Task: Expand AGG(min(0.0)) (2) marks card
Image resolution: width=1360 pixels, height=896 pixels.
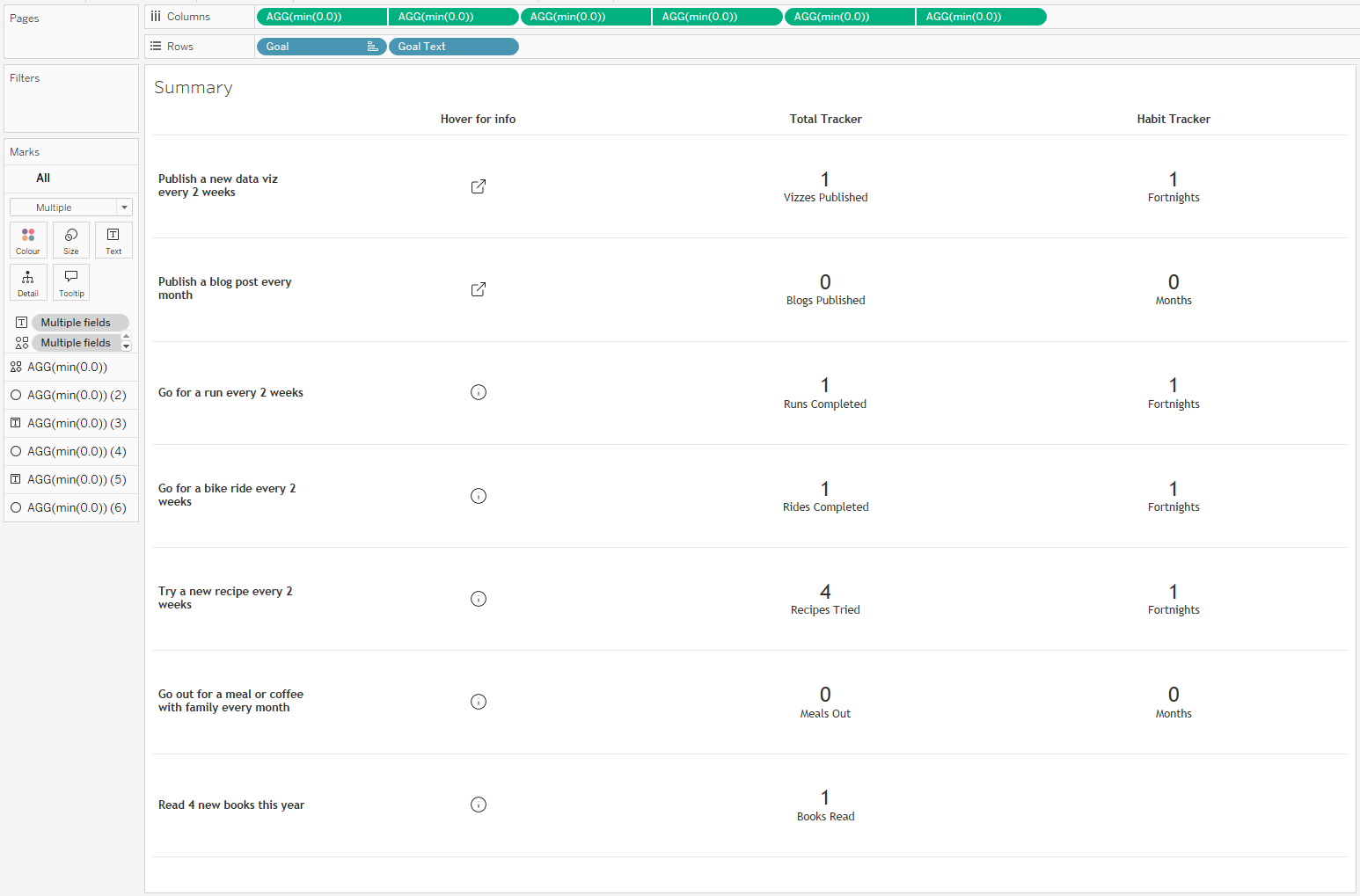Action: point(71,395)
